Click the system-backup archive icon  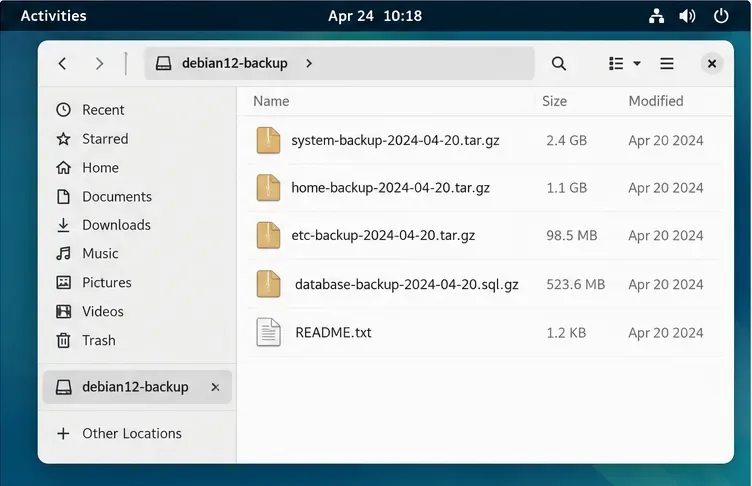point(269,140)
